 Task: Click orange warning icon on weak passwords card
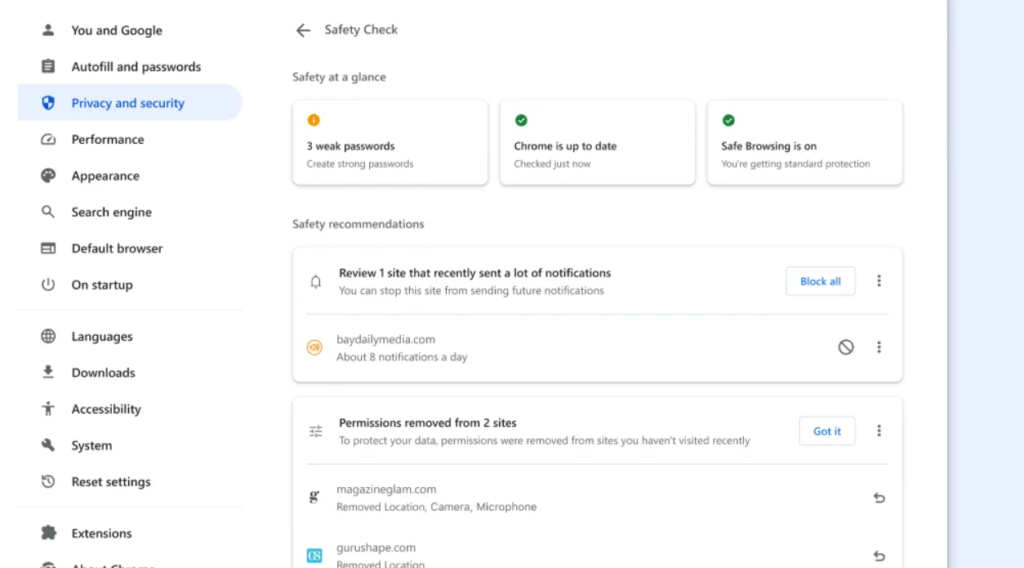click(x=313, y=120)
